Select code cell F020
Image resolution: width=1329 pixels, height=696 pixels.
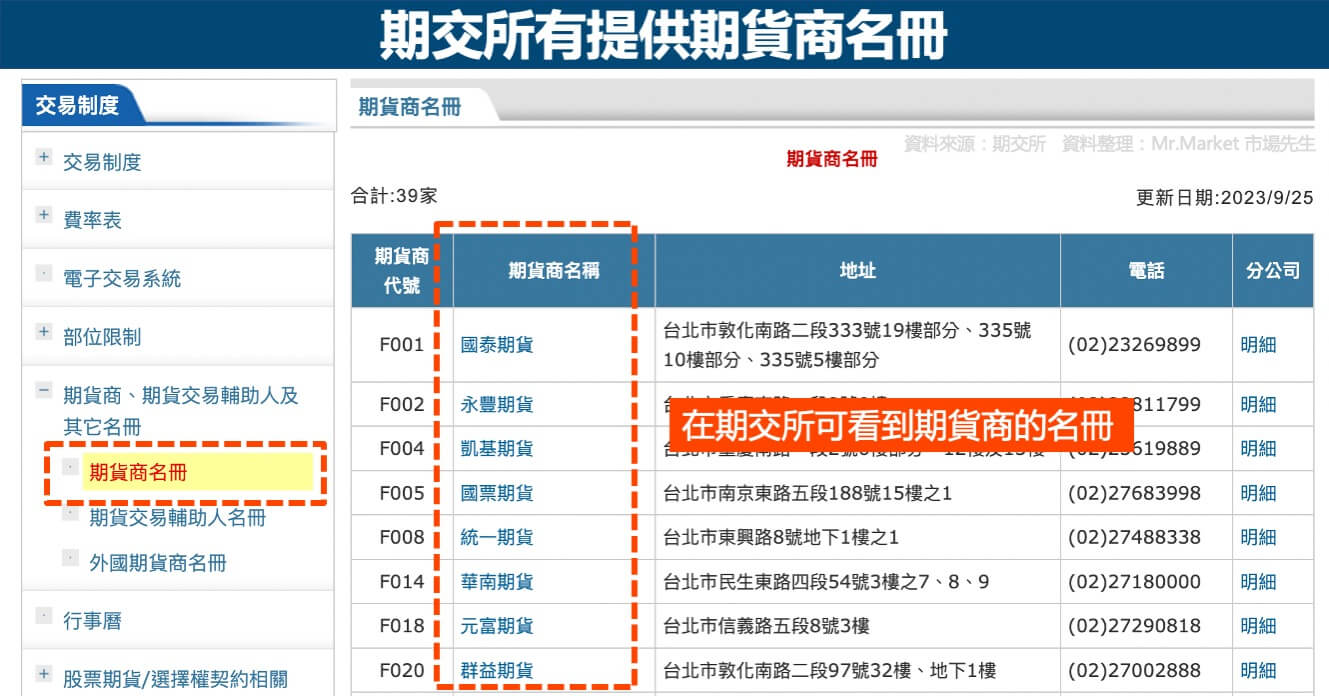(402, 670)
